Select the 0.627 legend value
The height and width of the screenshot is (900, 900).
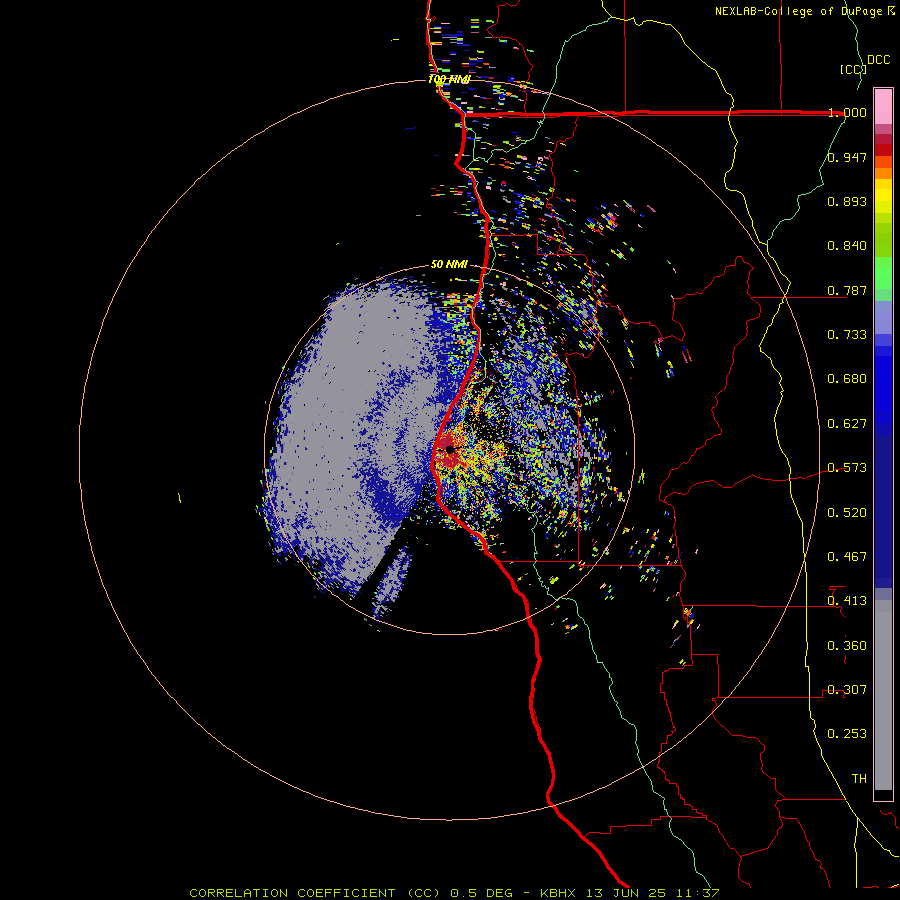click(x=847, y=424)
